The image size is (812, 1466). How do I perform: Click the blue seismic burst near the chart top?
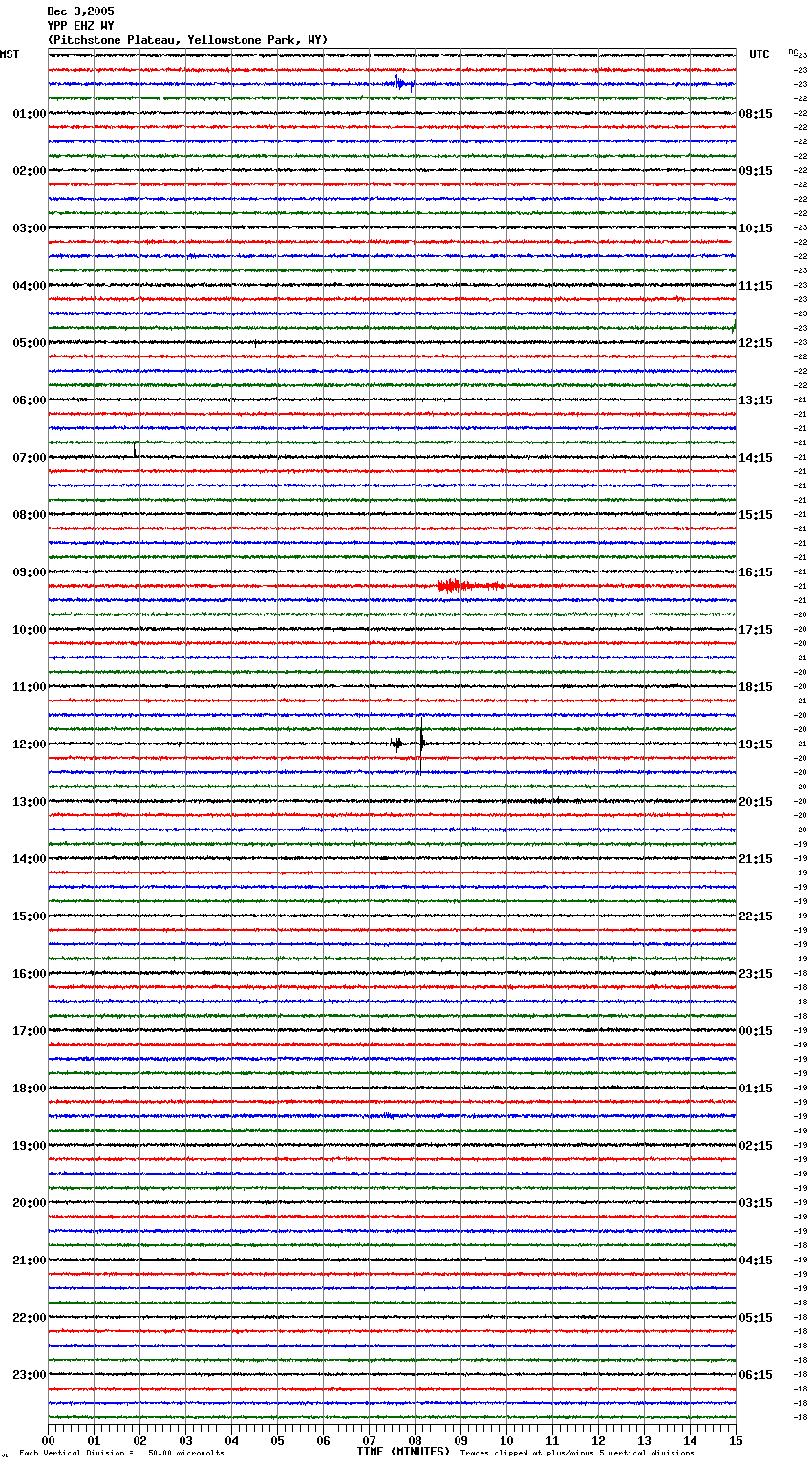tap(401, 83)
